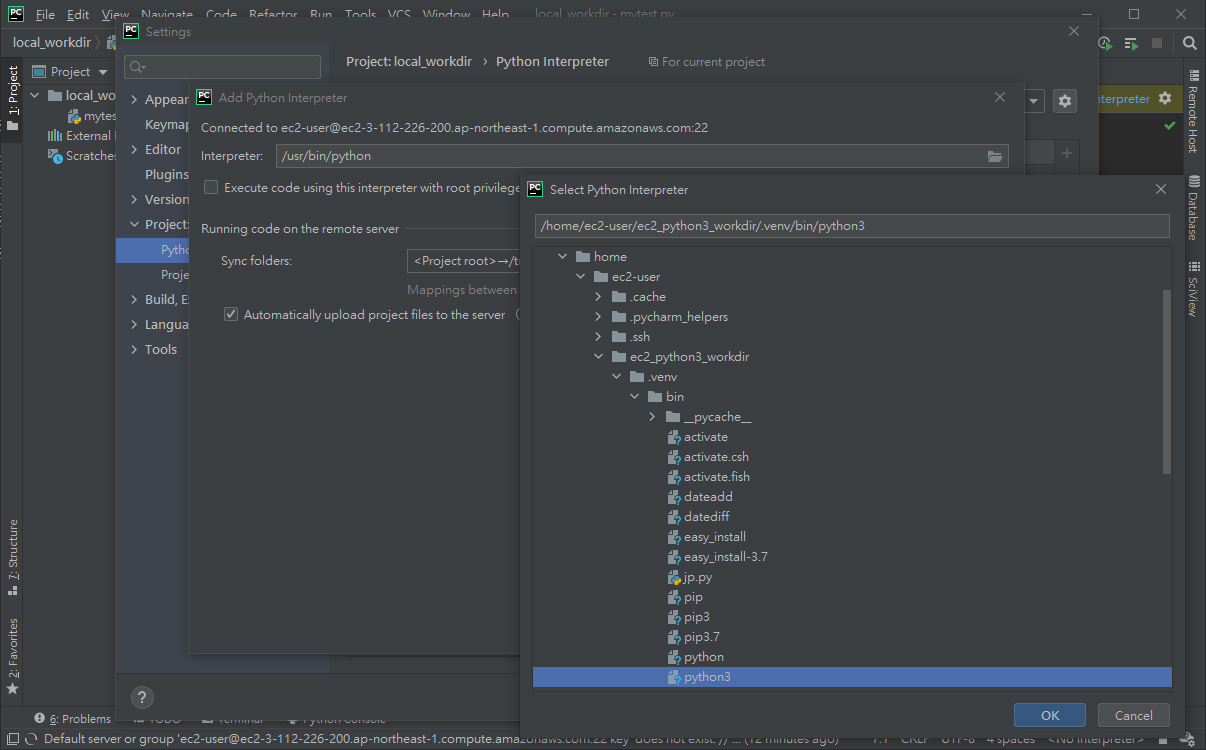Expand the __pycache__ folder
The image size is (1206, 750).
(x=653, y=417)
